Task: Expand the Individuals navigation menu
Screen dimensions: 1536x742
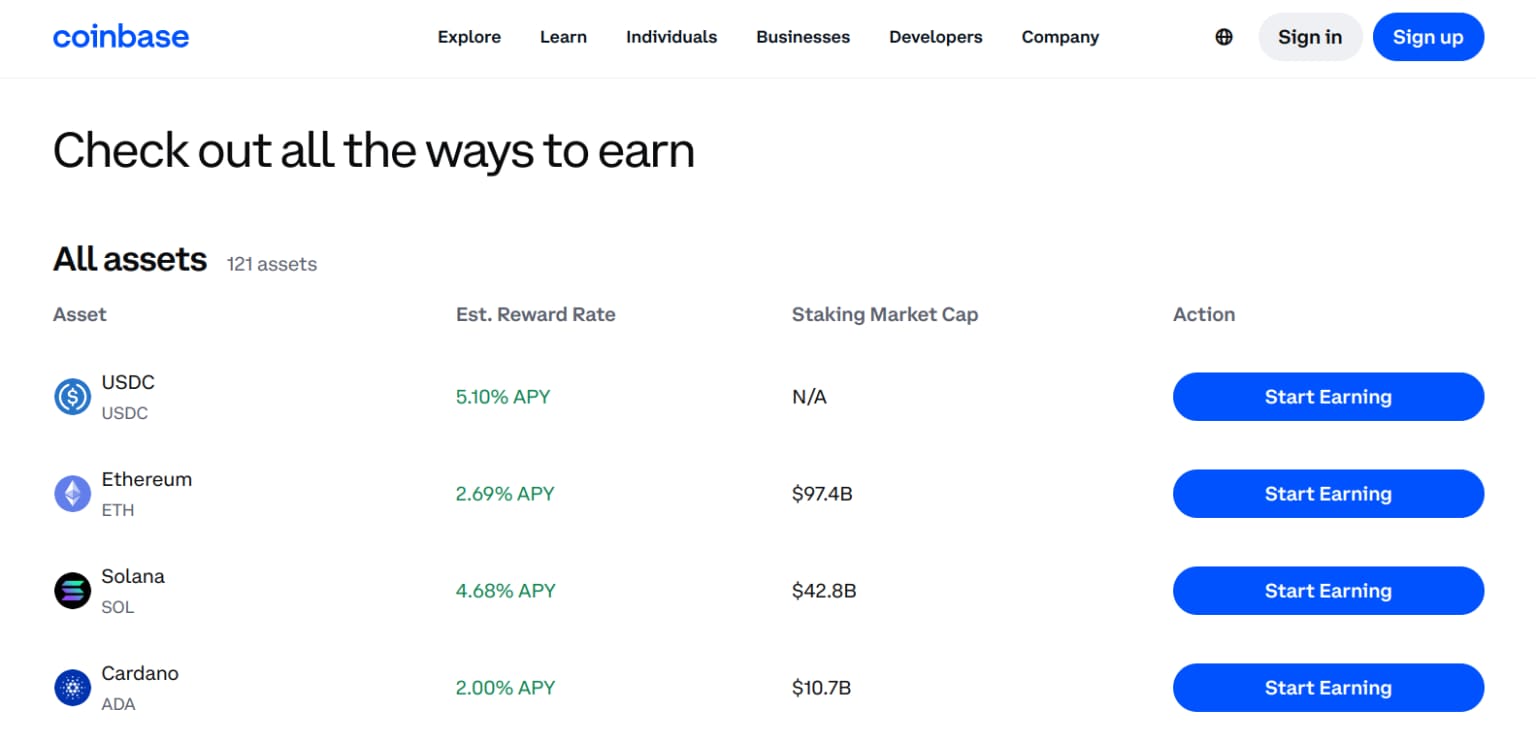Action: (x=671, y=37)
